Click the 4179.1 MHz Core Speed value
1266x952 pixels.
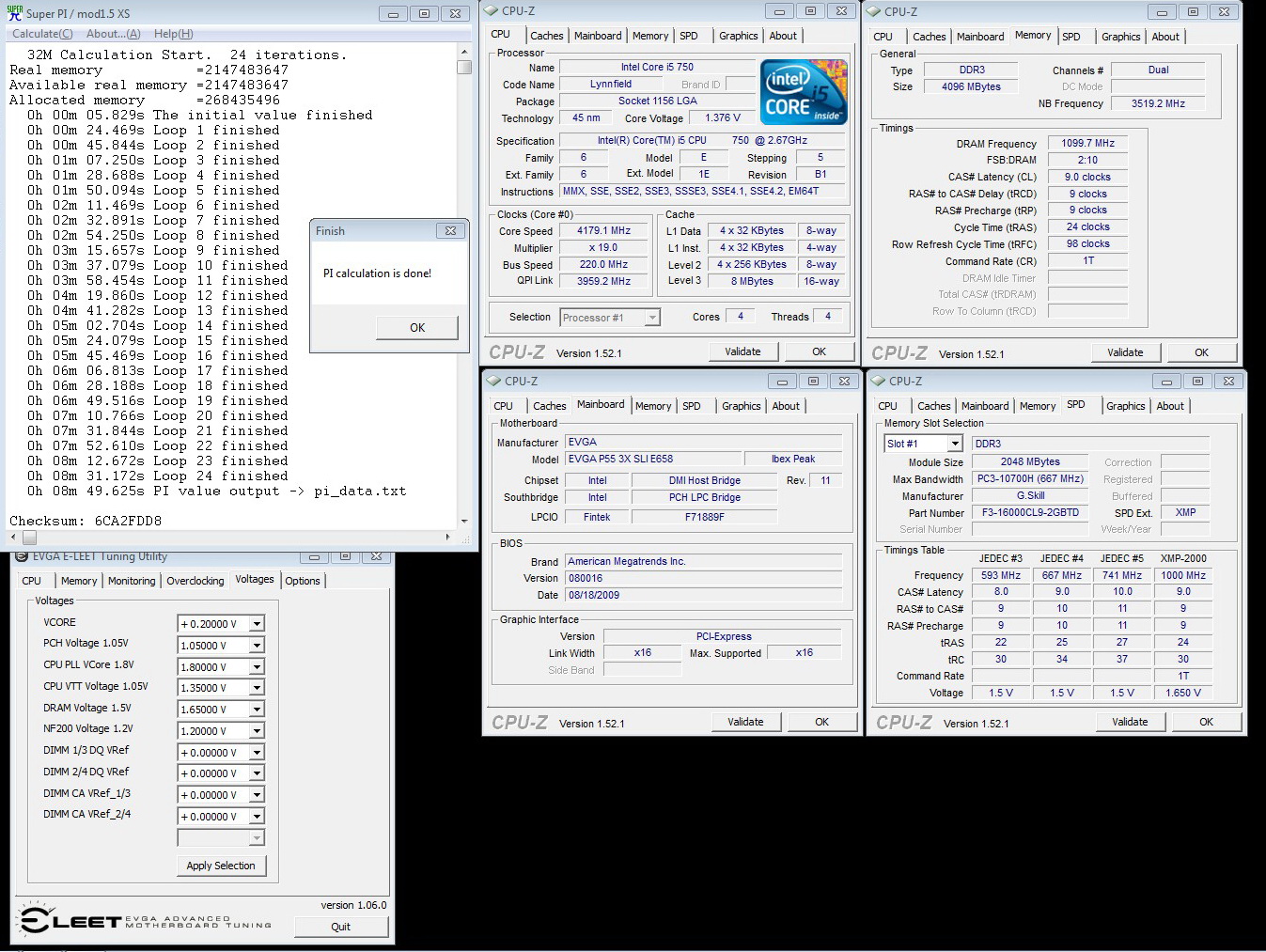(x=603, y=231)
